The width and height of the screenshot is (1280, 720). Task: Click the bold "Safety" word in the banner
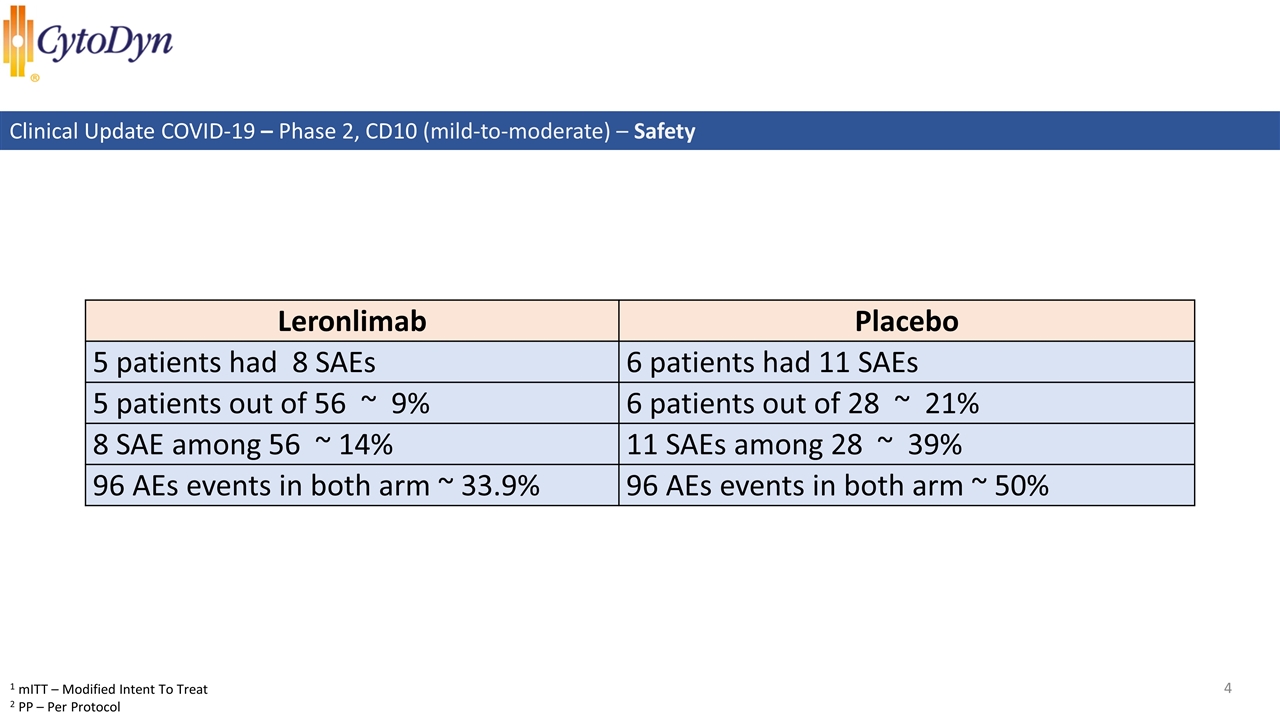click(x=664, y=131)
